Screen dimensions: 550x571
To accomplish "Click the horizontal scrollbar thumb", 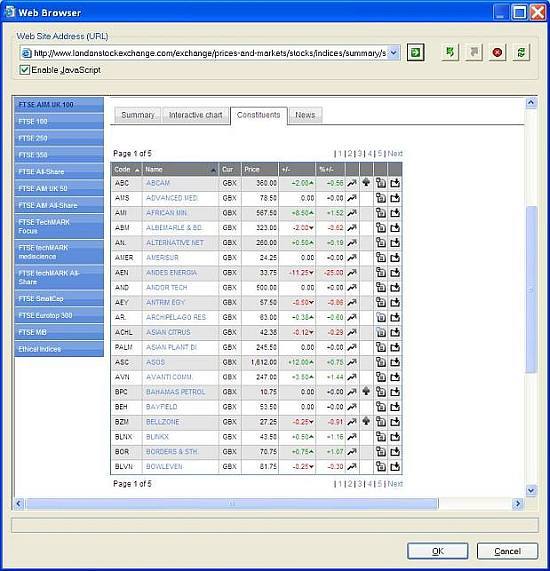I will (x=232, y=504).
